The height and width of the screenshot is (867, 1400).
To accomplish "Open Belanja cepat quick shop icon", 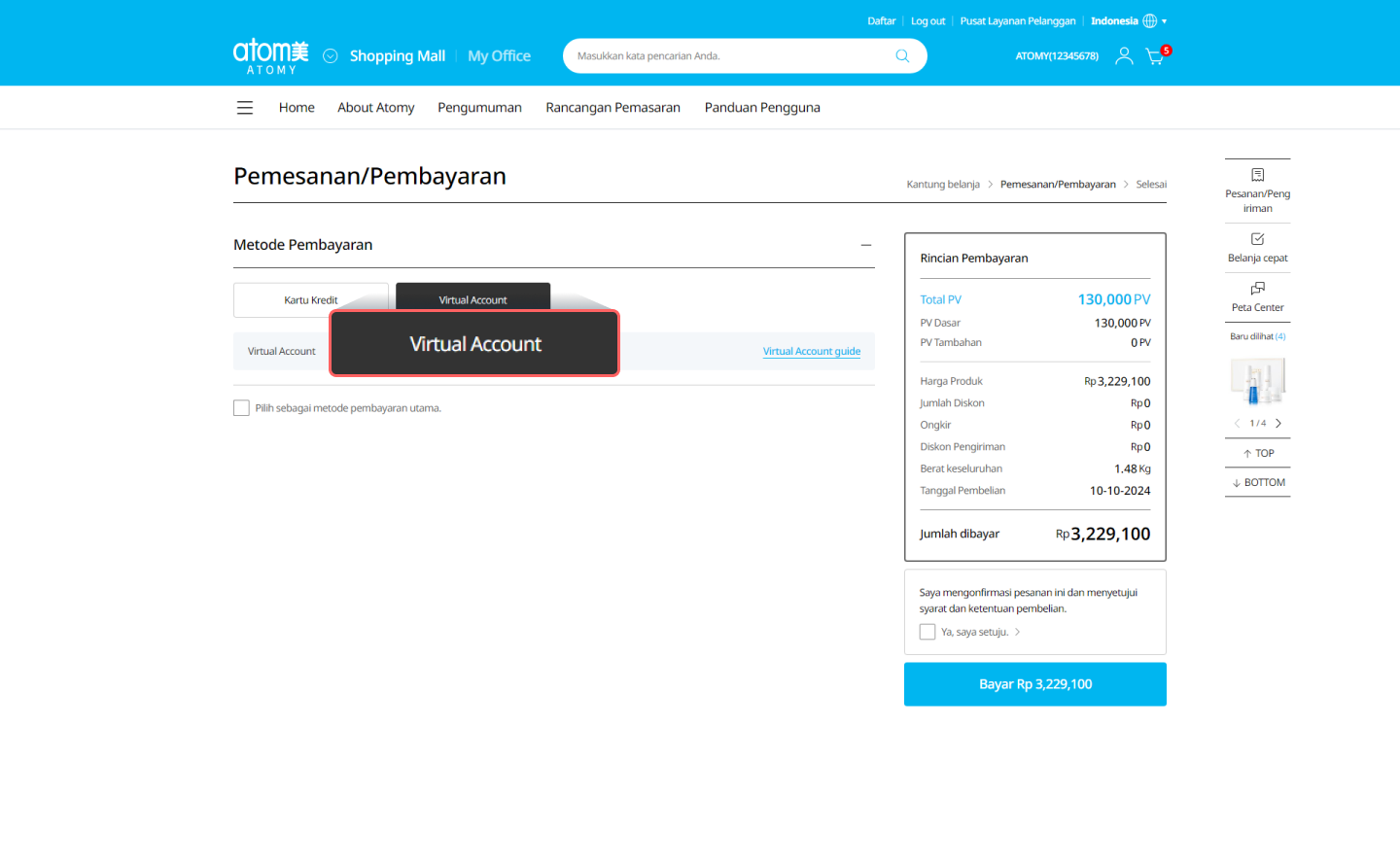I will [x=1257, y=240].
